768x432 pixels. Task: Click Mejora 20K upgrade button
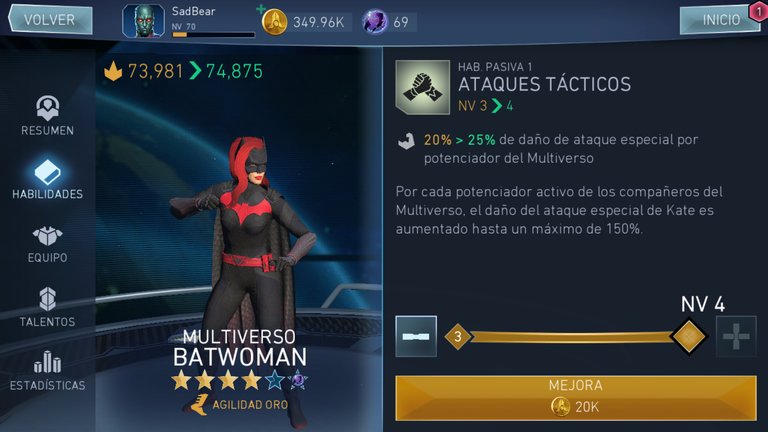[x=576, y=398]
